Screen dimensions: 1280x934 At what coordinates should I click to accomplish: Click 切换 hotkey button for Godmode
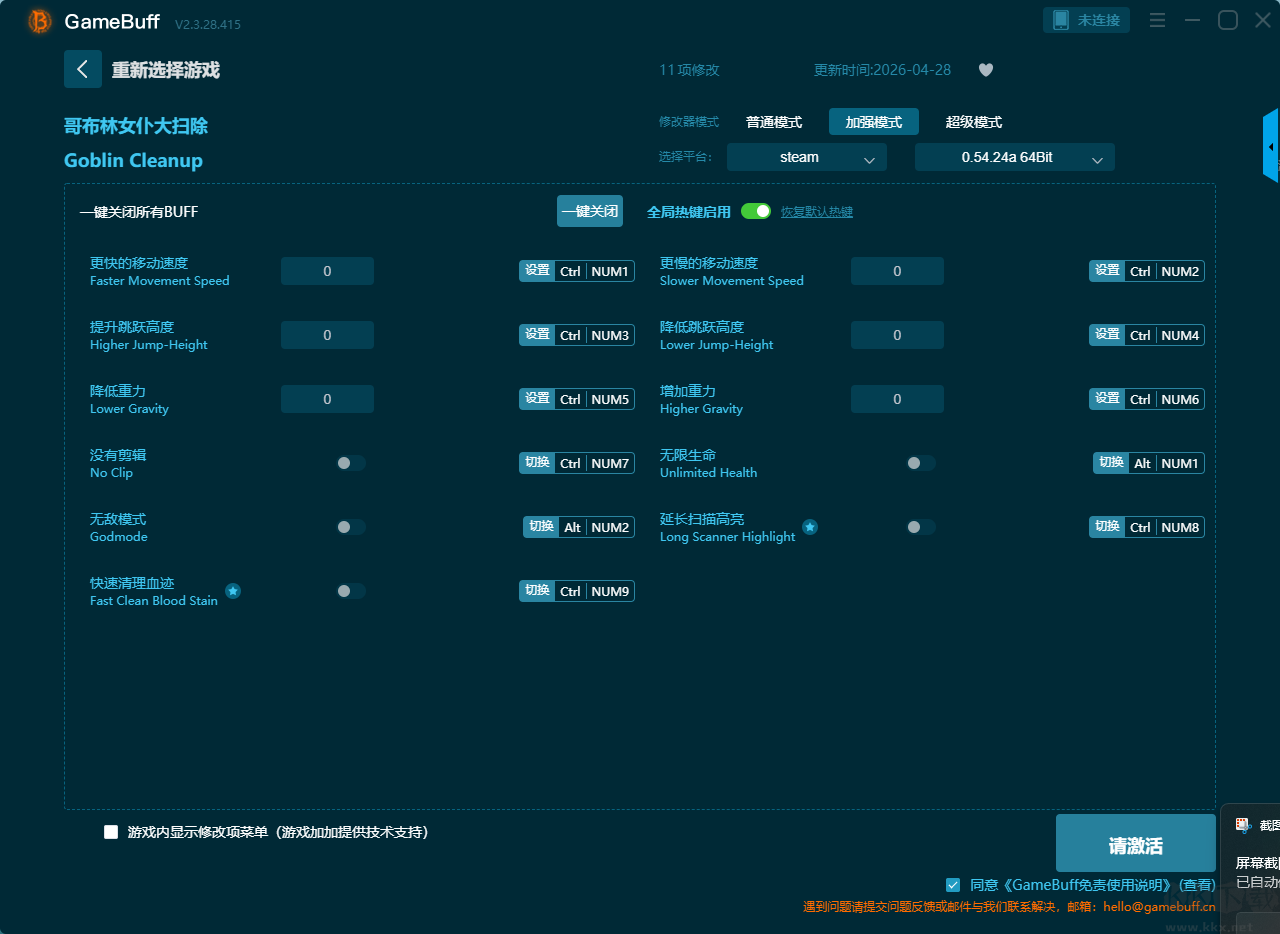(x=541, y=527)
